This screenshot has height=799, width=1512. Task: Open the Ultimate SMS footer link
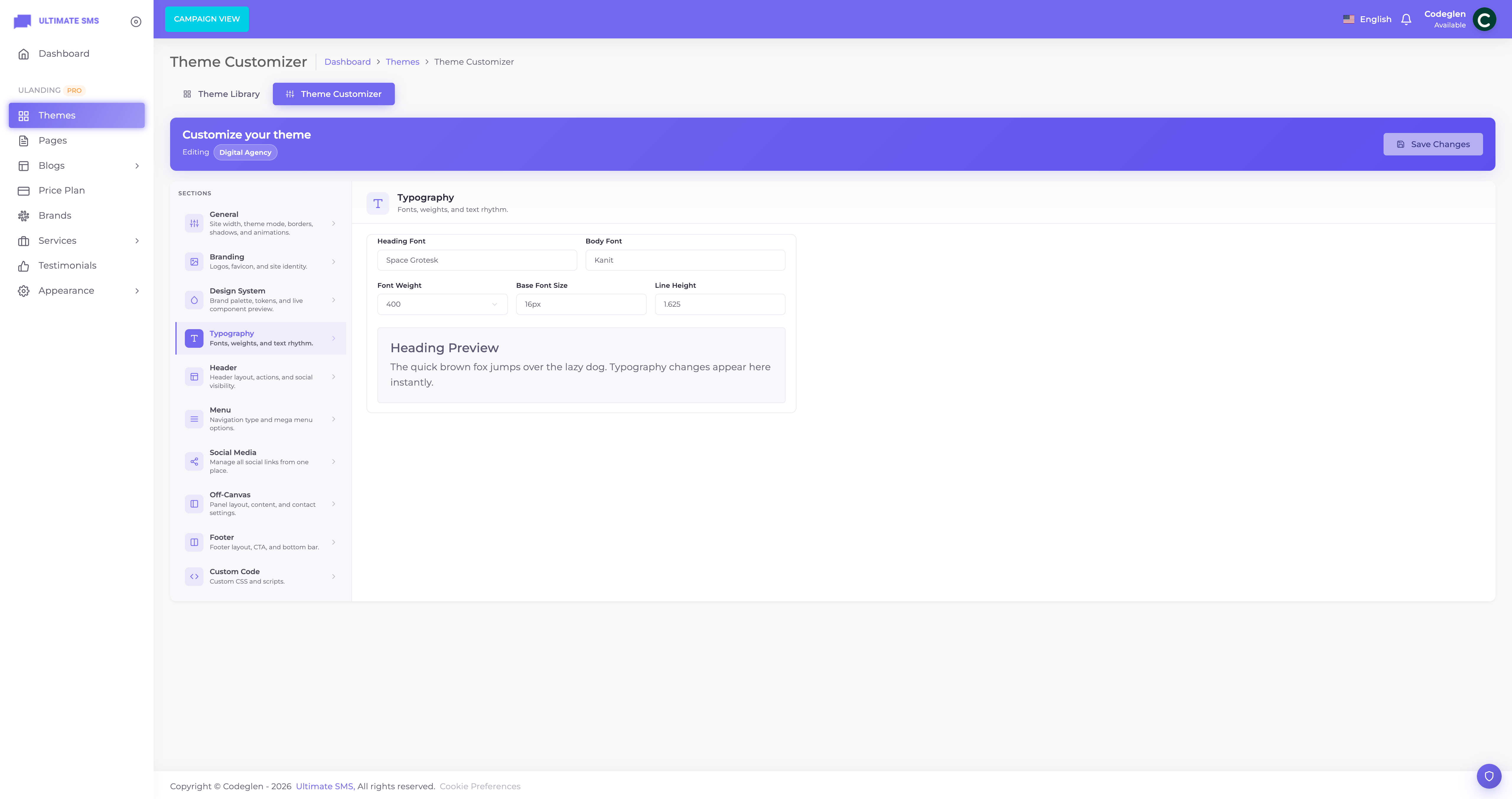coord(324,786)
